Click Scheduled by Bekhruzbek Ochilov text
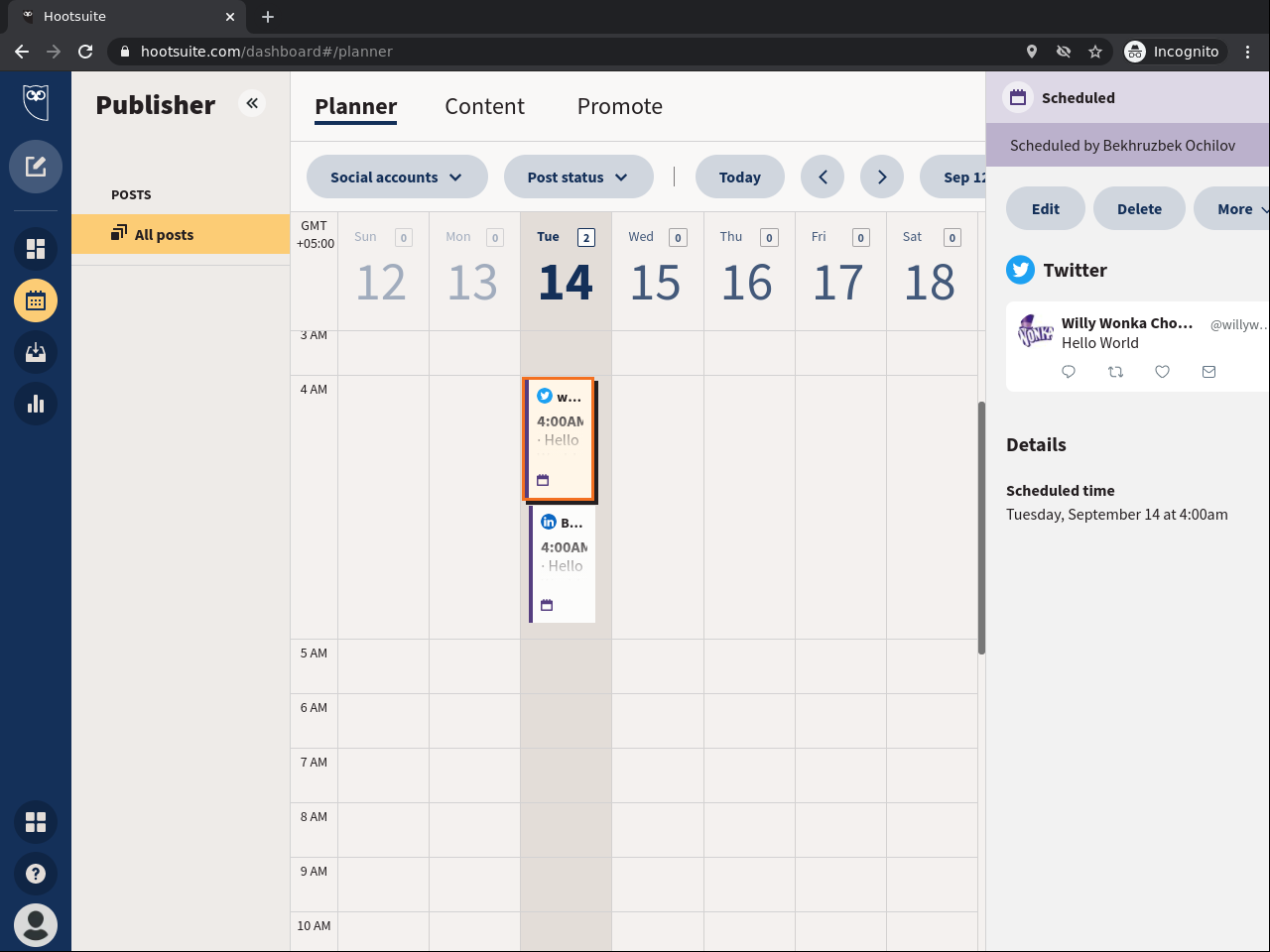This screenshot has width=1270, height=952. point(1122,145)
